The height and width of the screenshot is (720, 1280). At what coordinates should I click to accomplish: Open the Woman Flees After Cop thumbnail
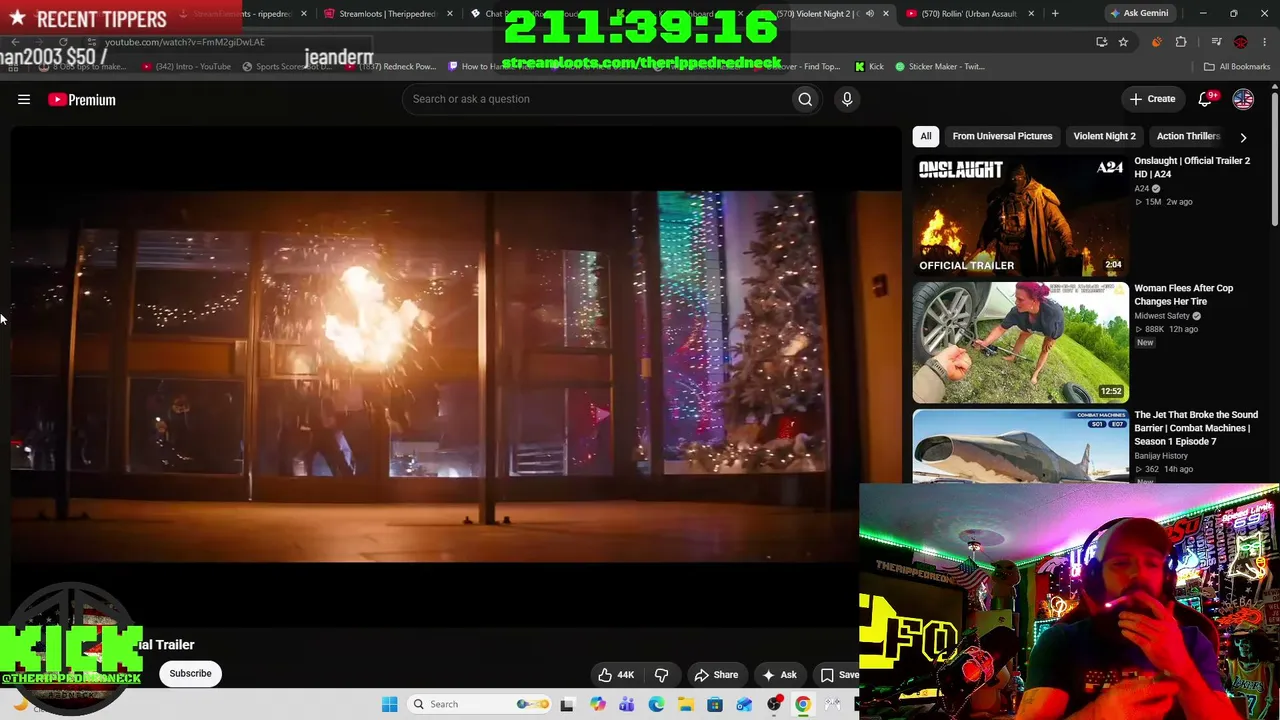coord(1020,342)
